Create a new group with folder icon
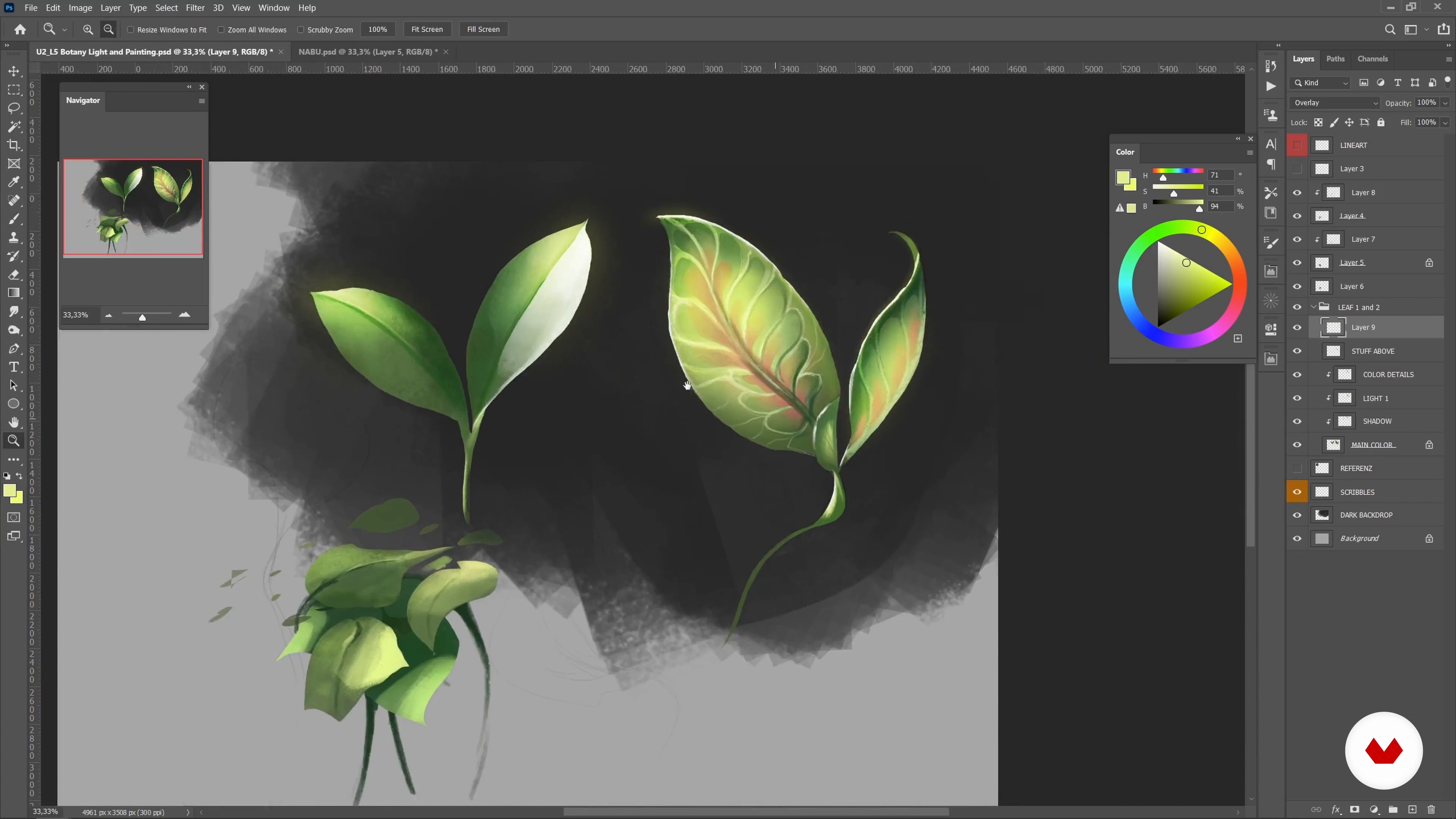The height and width of the screenshot is (819, 1456). [1393, 810]
